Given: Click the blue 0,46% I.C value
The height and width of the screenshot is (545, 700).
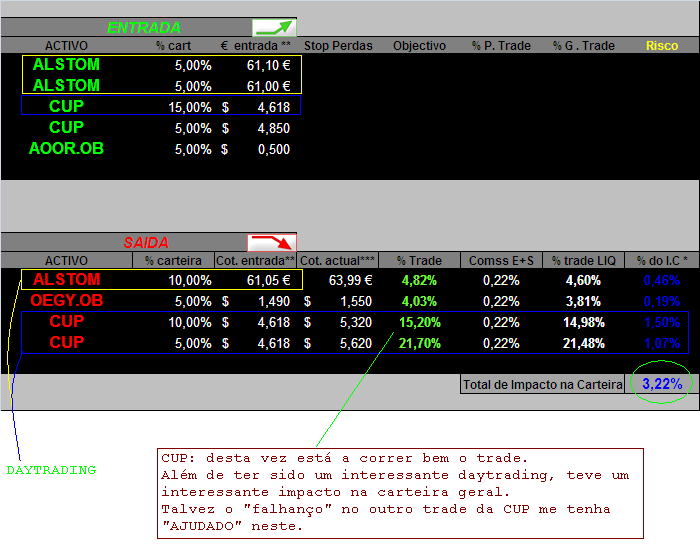Looking at the screenshot, I should point(662,280).
